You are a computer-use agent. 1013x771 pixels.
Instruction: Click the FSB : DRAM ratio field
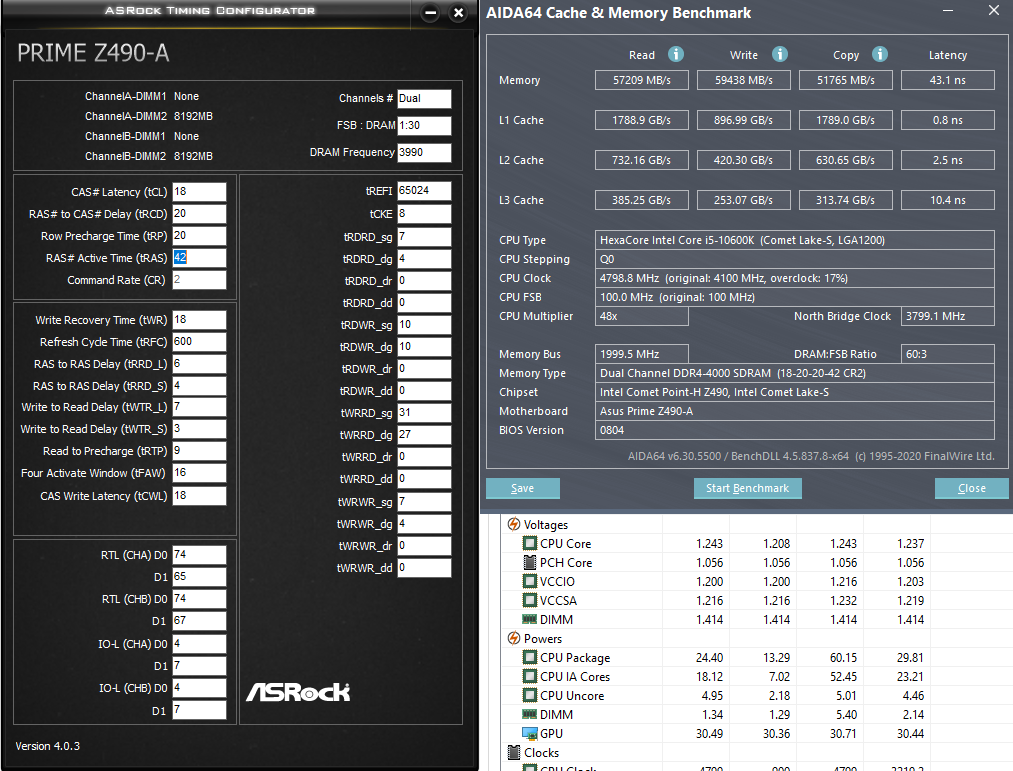[424, 125]
